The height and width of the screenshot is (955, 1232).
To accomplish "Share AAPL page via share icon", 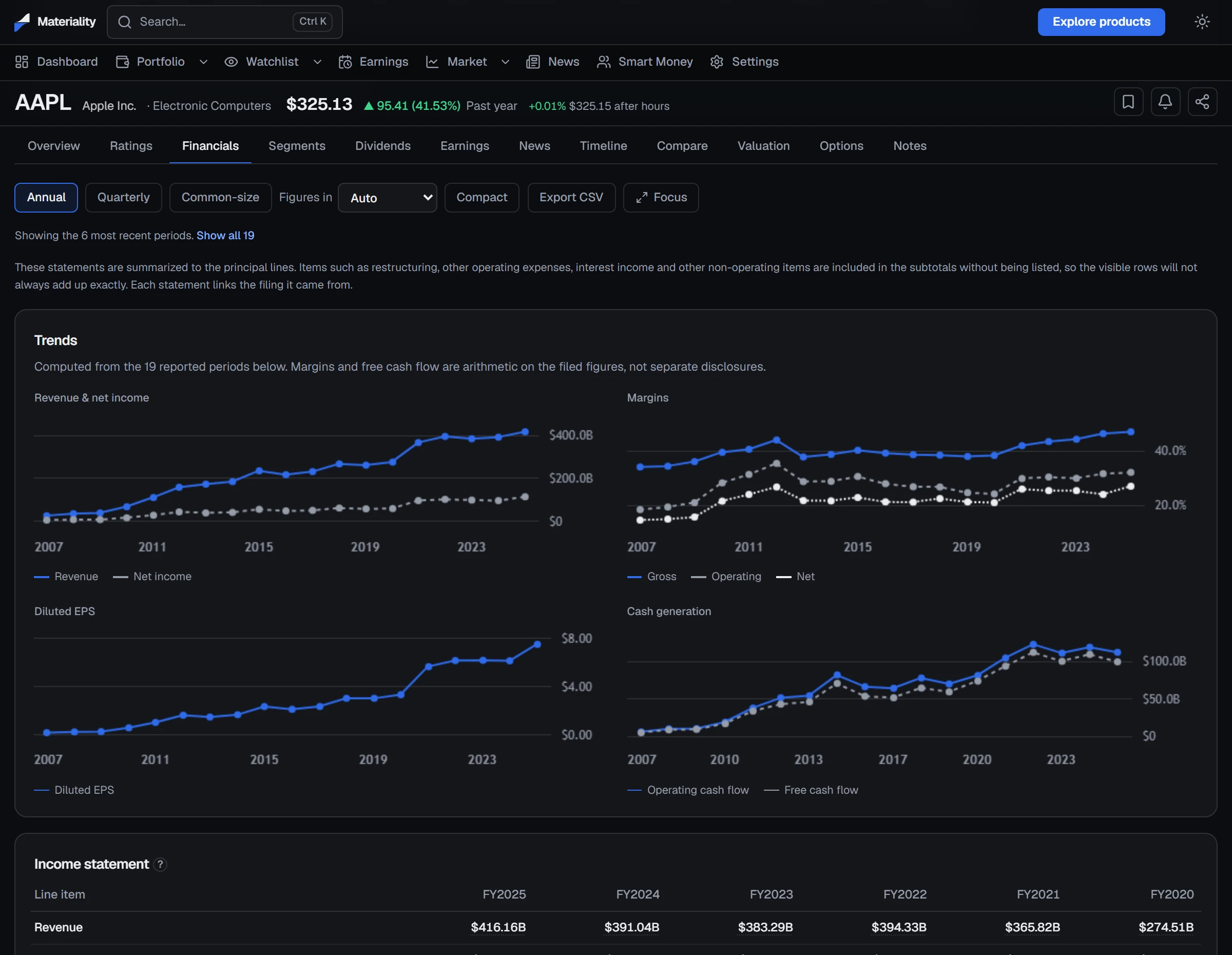I will point(1202,102).
